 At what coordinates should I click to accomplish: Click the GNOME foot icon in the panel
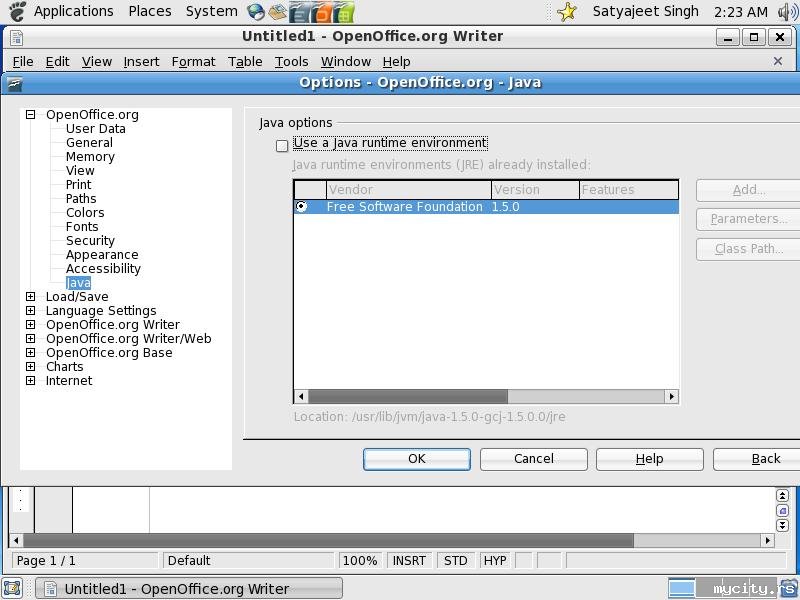tap(17, 11)
